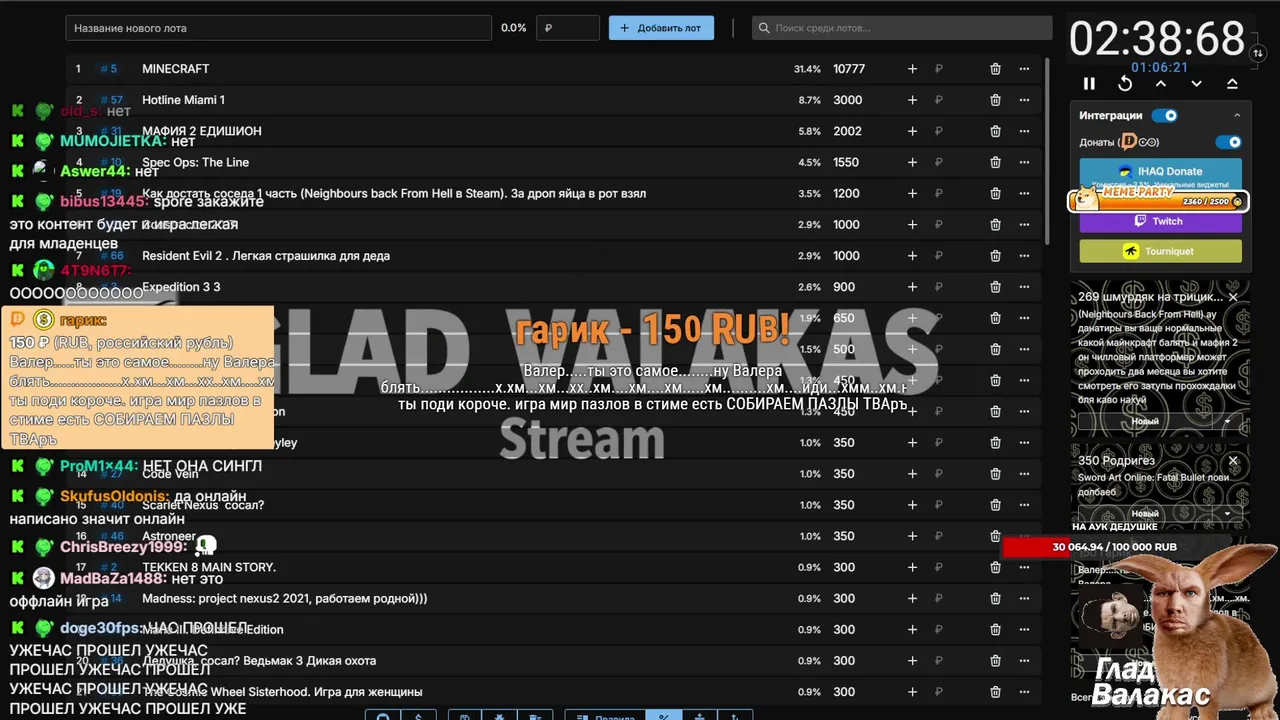Click the lot list vertical scrollbar

pyautogui.click(x=1047, y=150)
